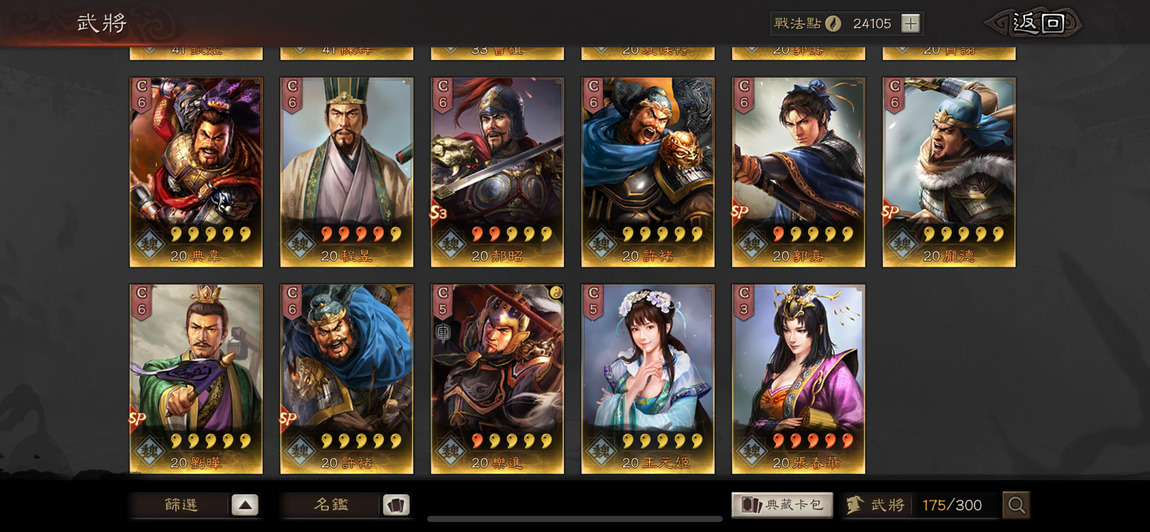Select the 程昱 general card
Image resolution: width=1150 pixels, height=532 pixels.
pos(346,172)
